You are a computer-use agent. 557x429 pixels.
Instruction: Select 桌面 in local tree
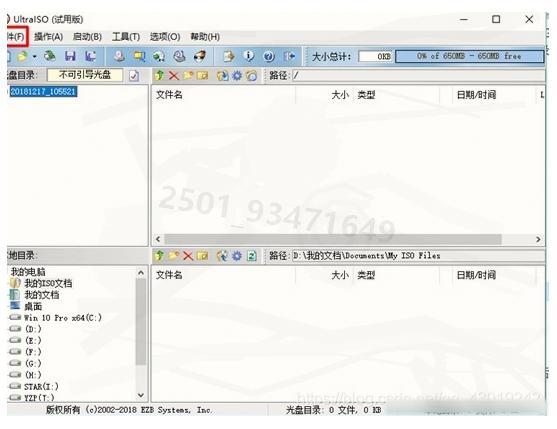point(33,306)
